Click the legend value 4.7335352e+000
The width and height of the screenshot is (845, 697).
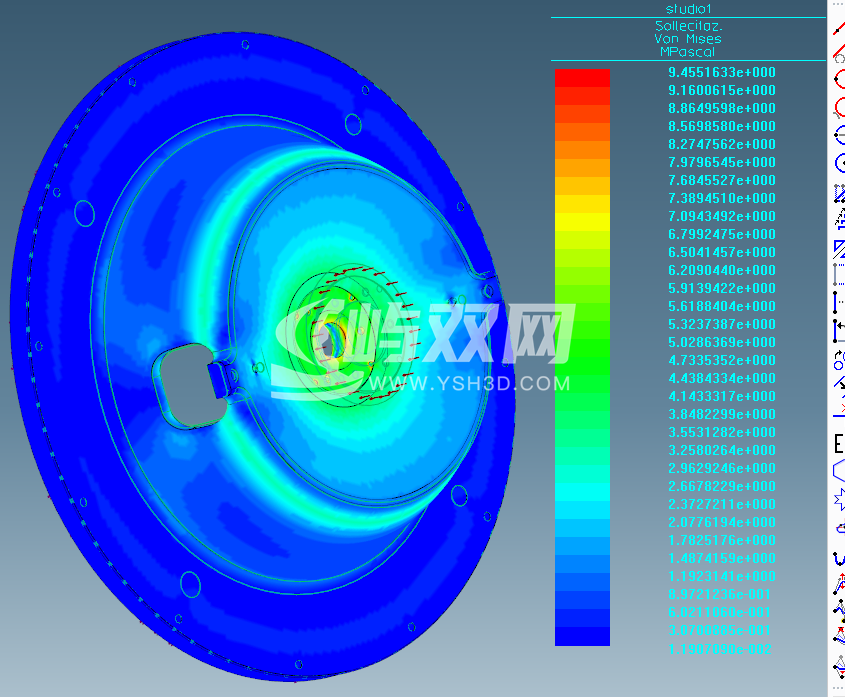[x=722, y=360]
